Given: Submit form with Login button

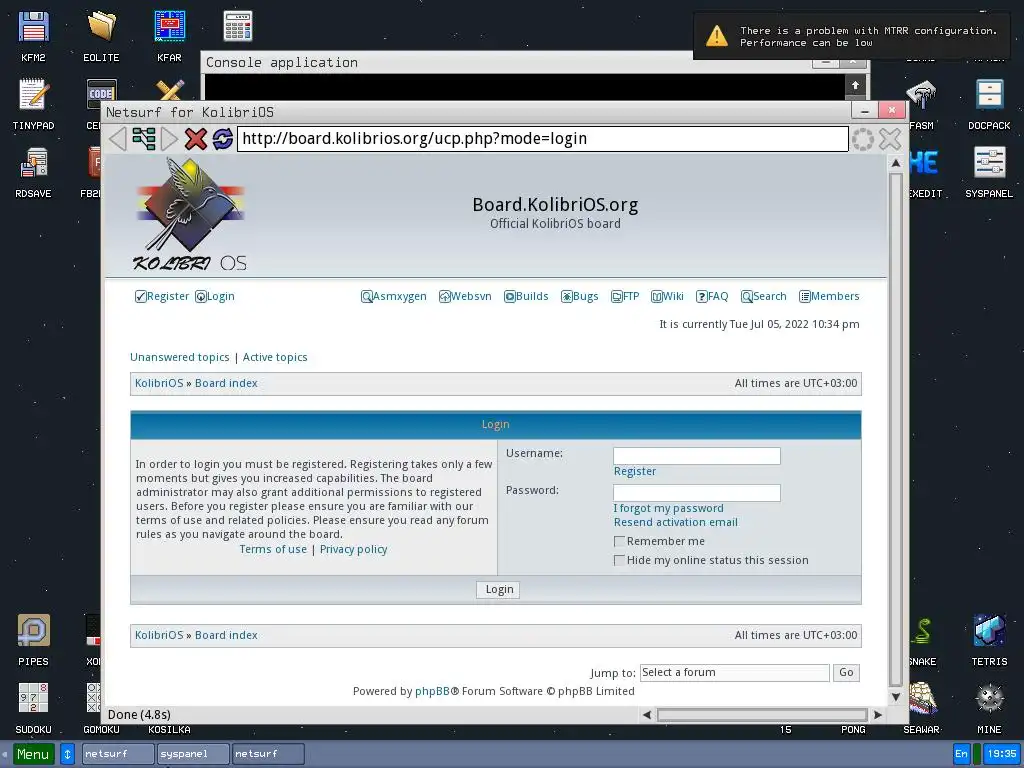Looking at the screenshot, I should point(498,590).
